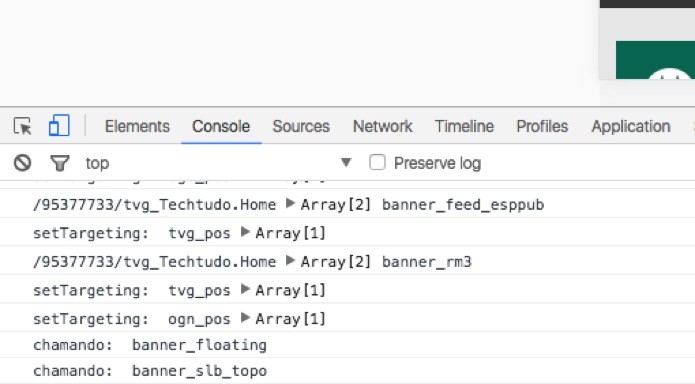Screen dimensions: 695x384
Task: Expand Array[2] next to banner_rm3
Action: 290,260
